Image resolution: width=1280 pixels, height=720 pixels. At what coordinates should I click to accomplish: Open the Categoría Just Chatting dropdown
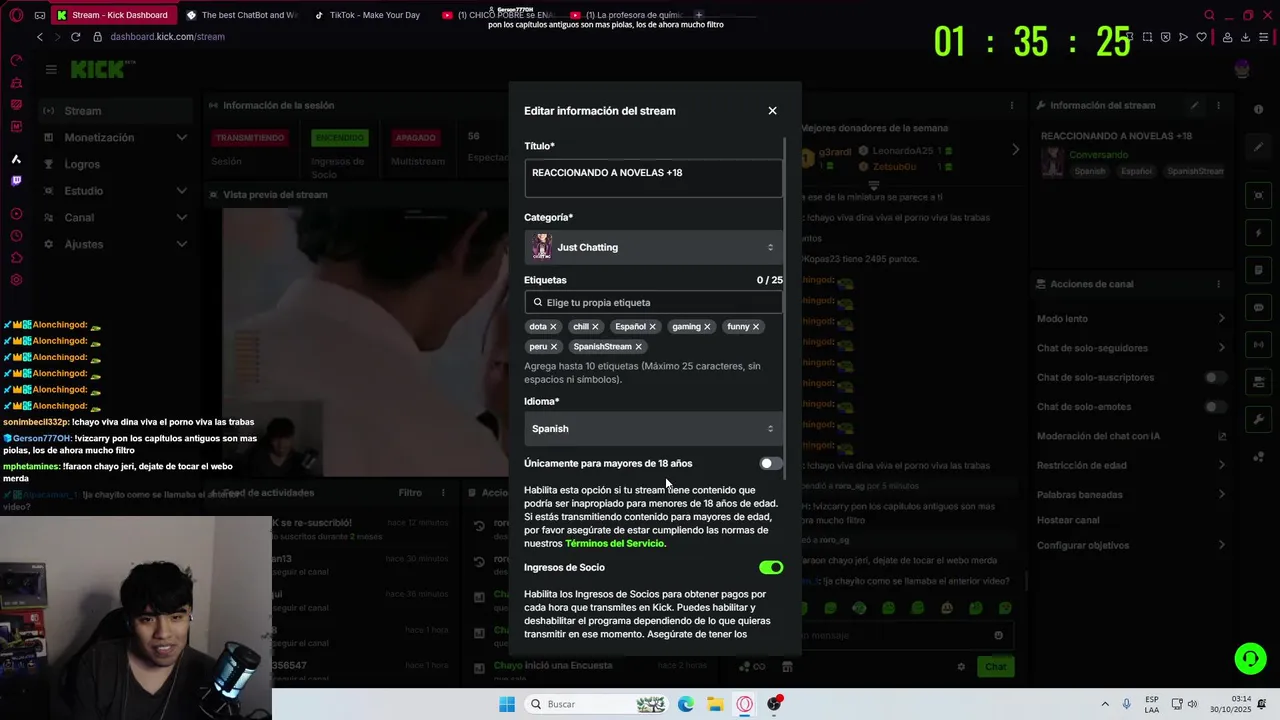653,247
